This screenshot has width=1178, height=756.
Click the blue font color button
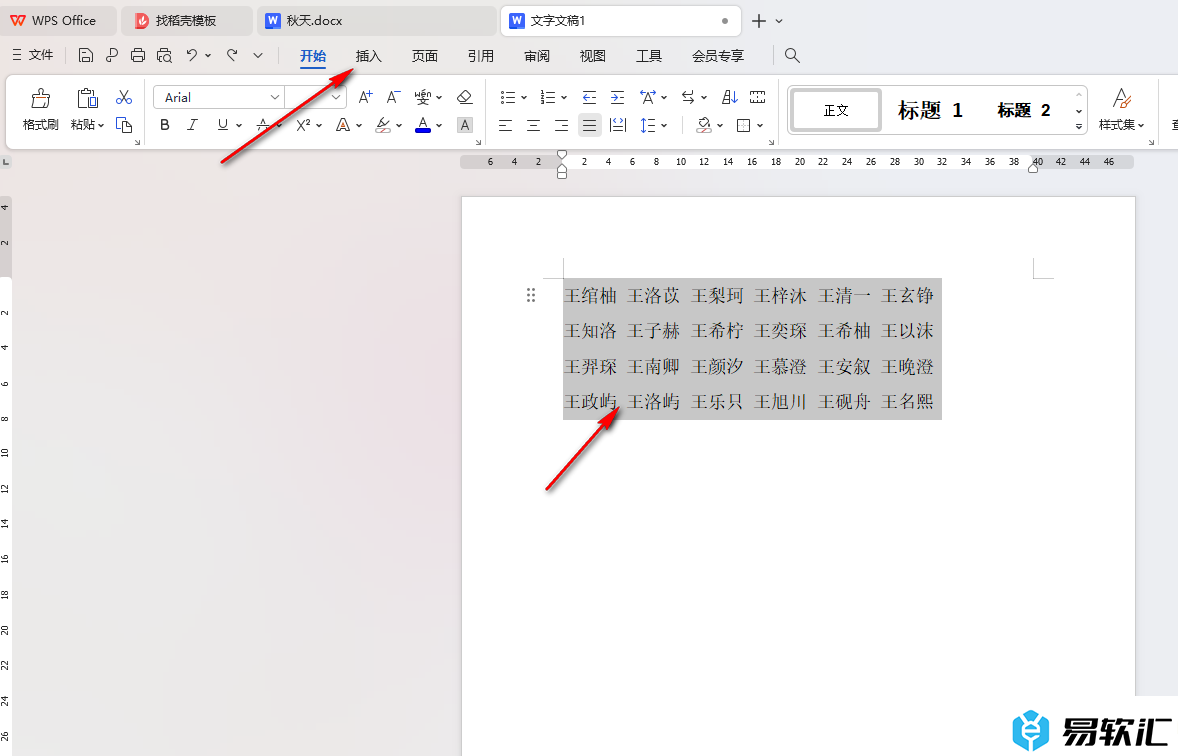click(423, 125)
